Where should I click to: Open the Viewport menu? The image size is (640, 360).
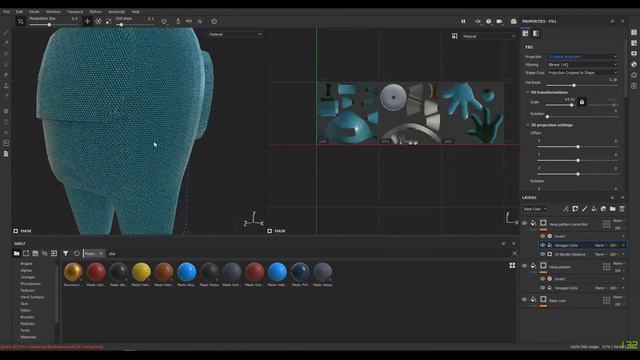pos(75,12)
